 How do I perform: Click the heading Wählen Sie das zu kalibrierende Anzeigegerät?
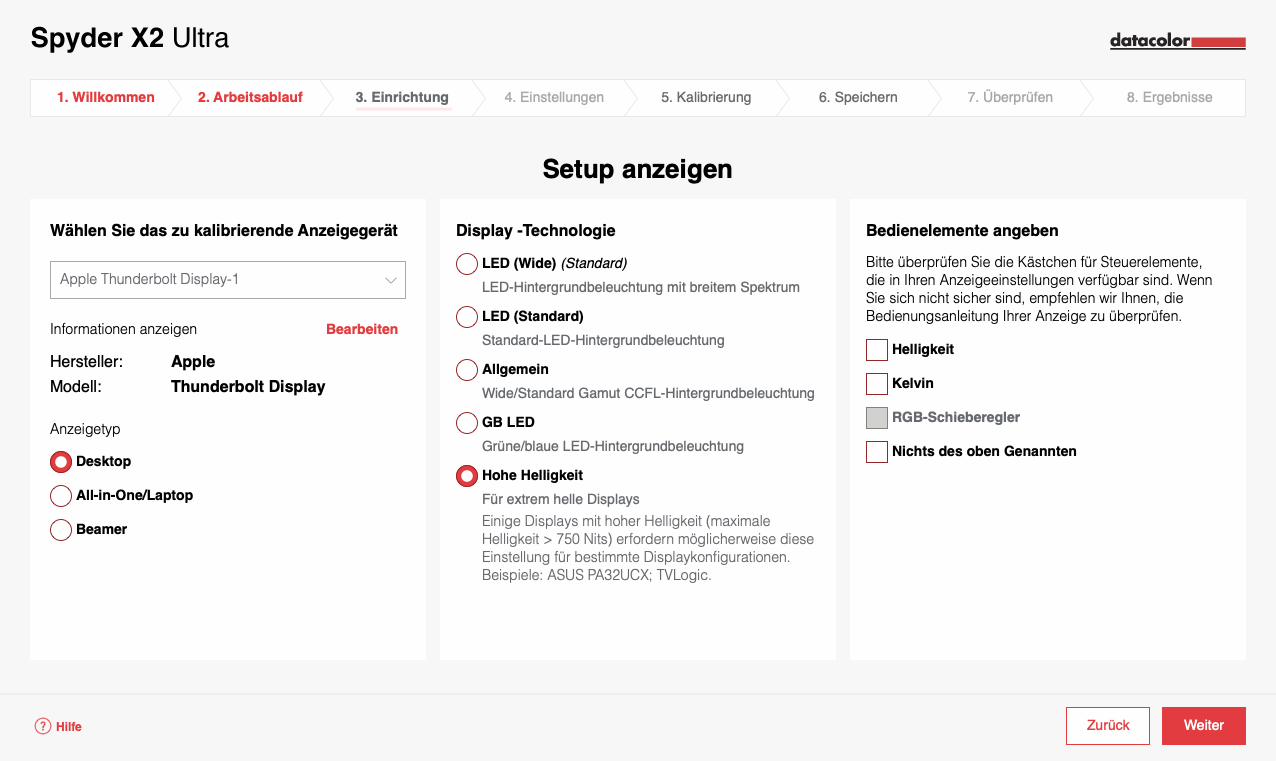click(x=224, y=231)
